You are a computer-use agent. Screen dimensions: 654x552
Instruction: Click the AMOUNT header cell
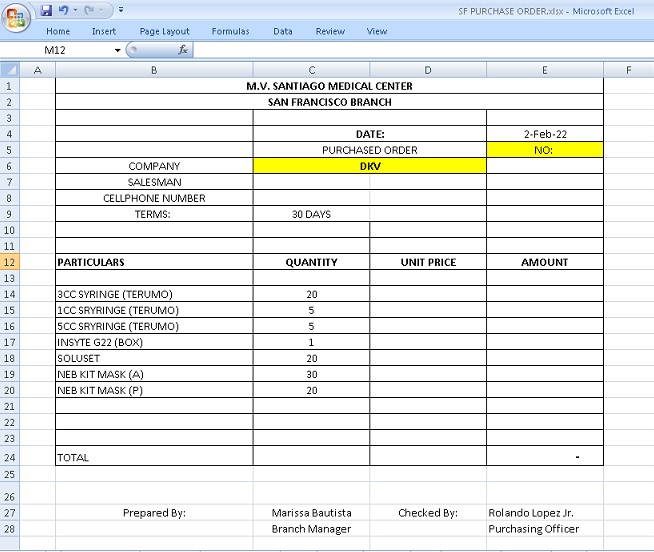pos(545,262)
